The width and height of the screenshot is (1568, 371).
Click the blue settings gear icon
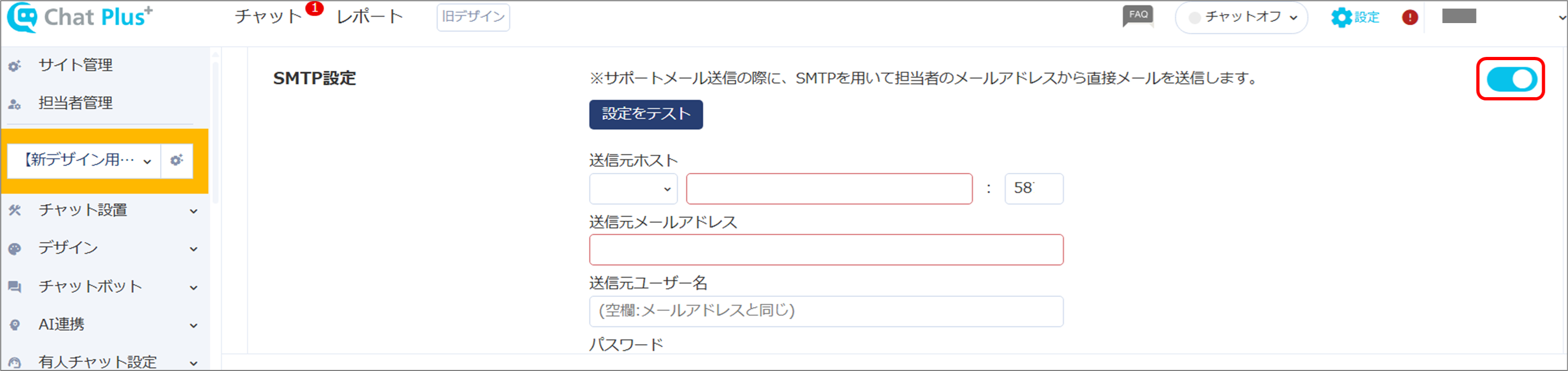(x=1341, y=17)
